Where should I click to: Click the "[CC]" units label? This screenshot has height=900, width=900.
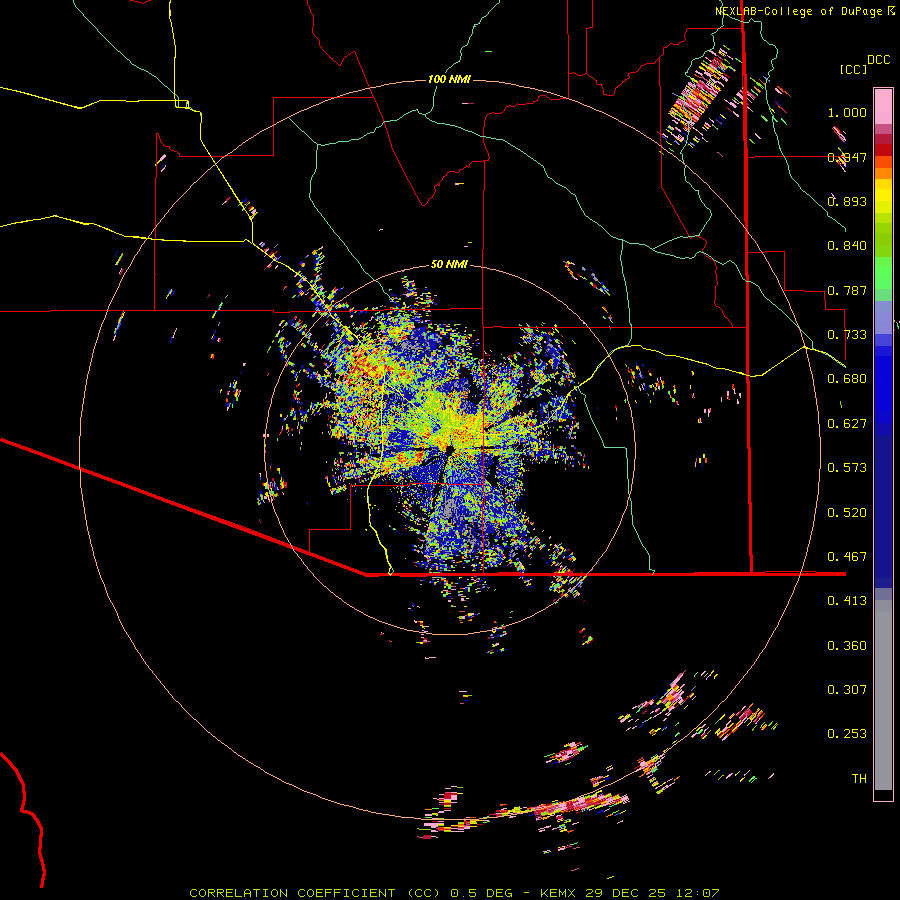853,69
